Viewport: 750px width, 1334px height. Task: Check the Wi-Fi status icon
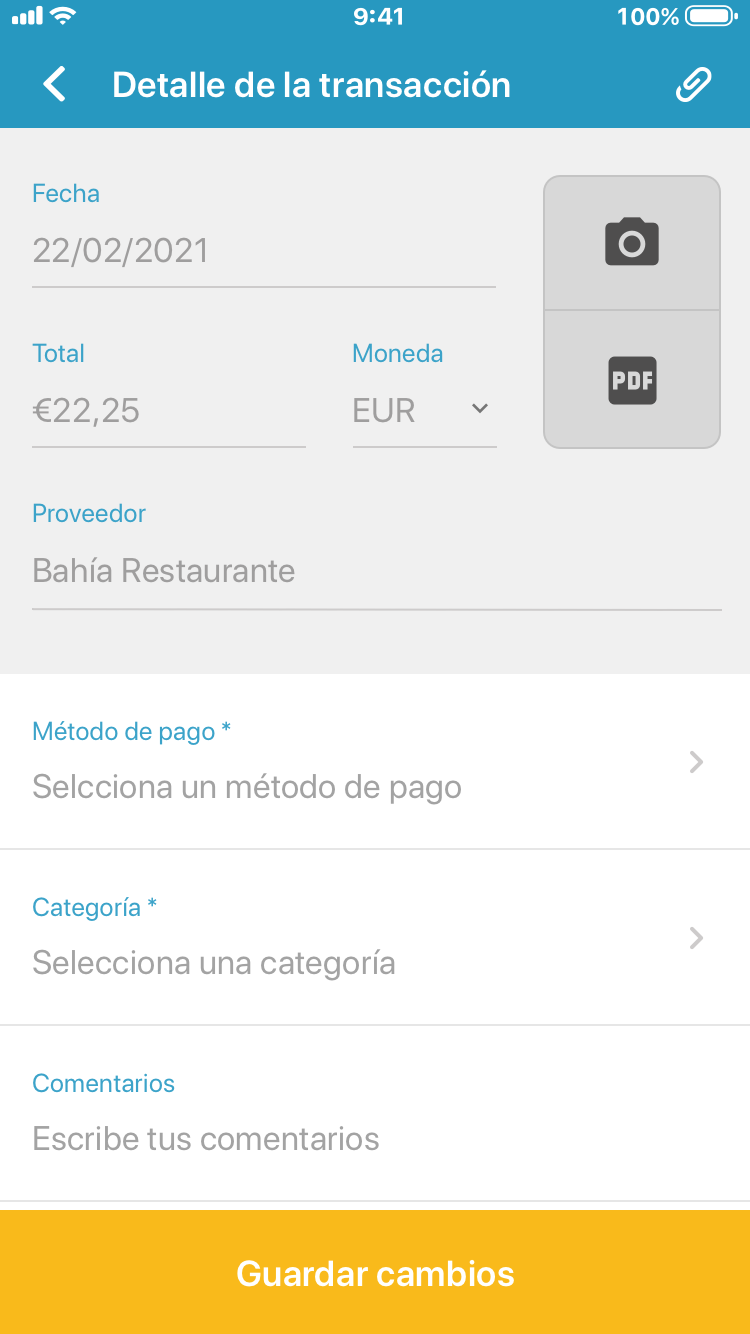pyautogui.click(x=64, y=16)
